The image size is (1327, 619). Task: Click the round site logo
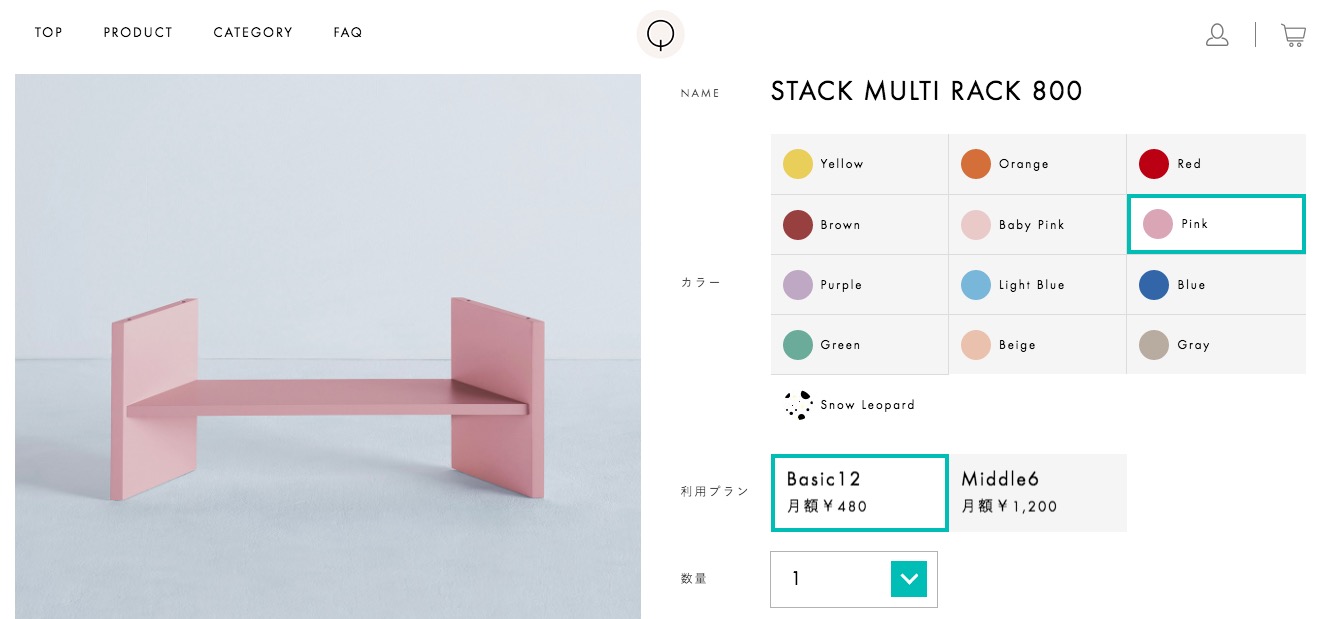pos(660,35)
